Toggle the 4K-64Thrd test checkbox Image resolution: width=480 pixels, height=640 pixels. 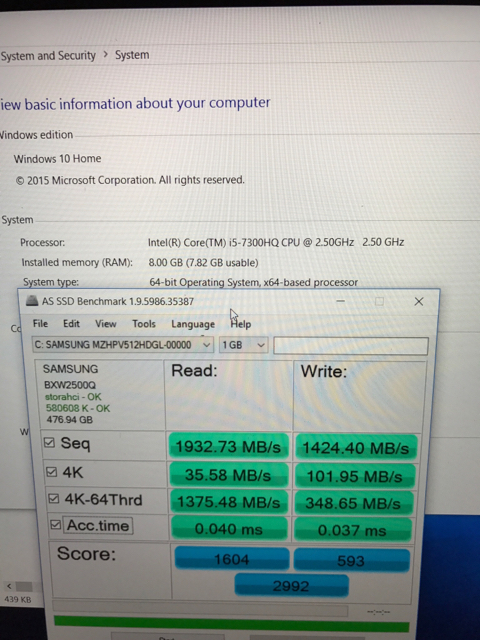click(53, 498)
